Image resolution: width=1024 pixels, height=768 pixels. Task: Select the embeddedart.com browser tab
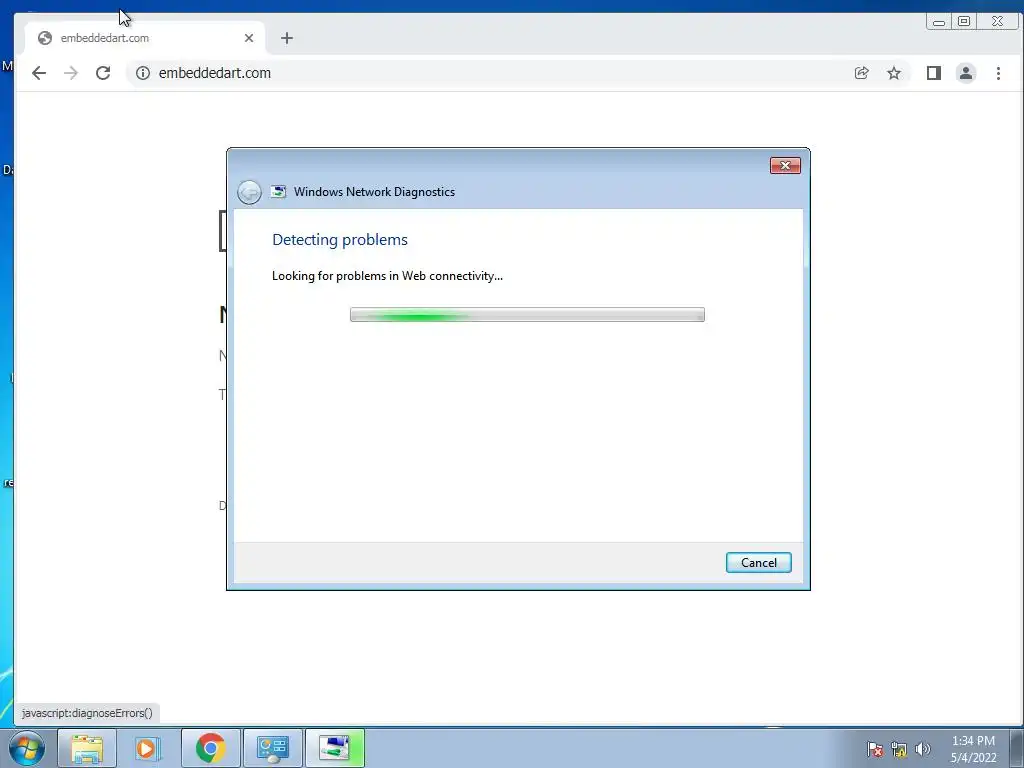point(145,38)
